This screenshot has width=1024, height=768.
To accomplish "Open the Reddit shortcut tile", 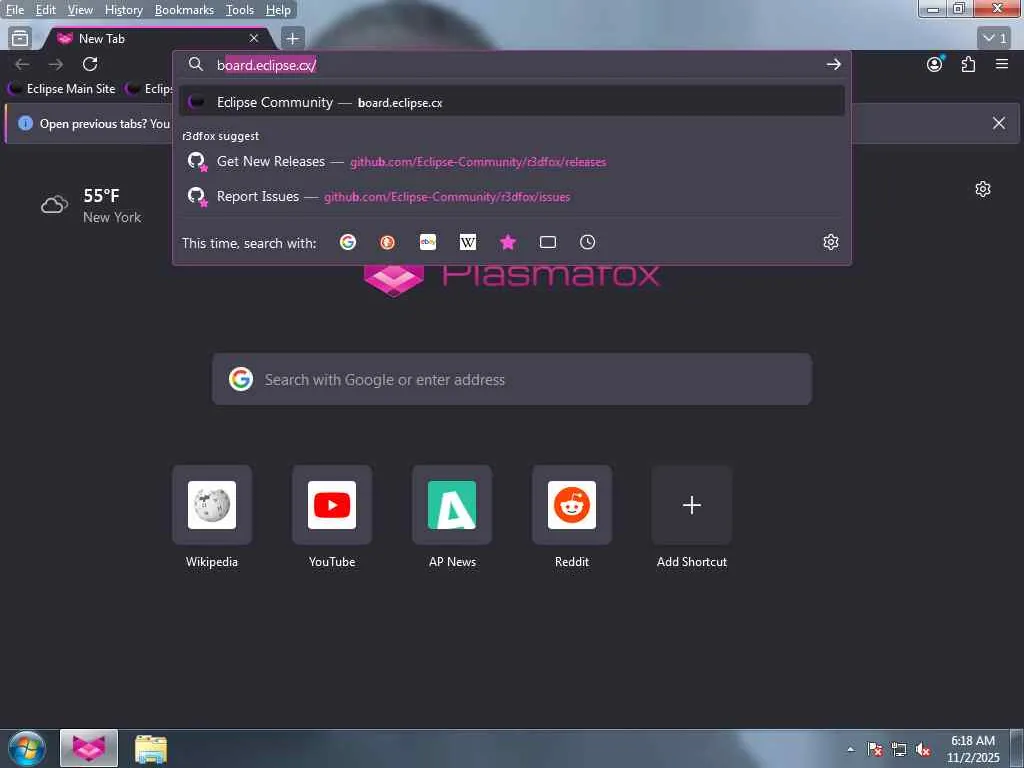I will point(572,505).
